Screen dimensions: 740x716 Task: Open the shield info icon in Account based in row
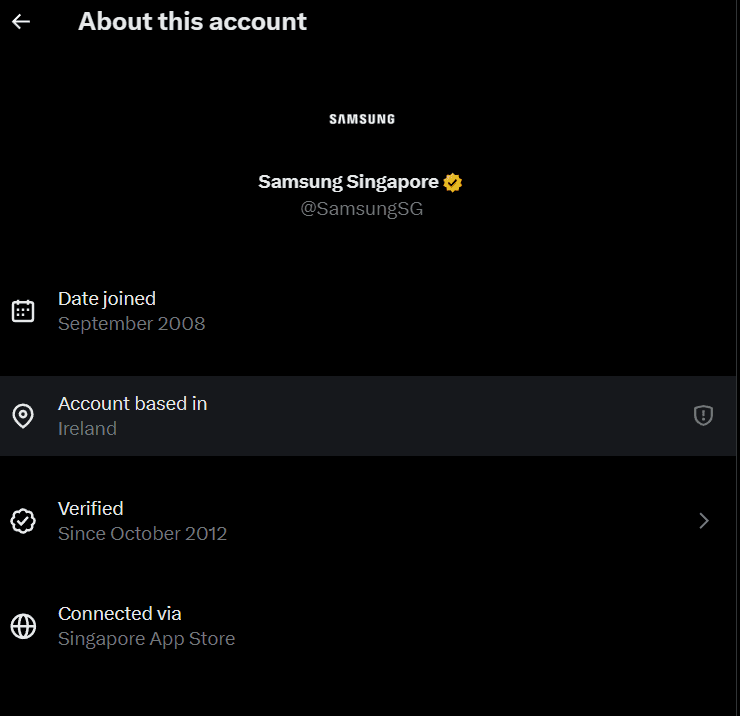coord(703,416)
